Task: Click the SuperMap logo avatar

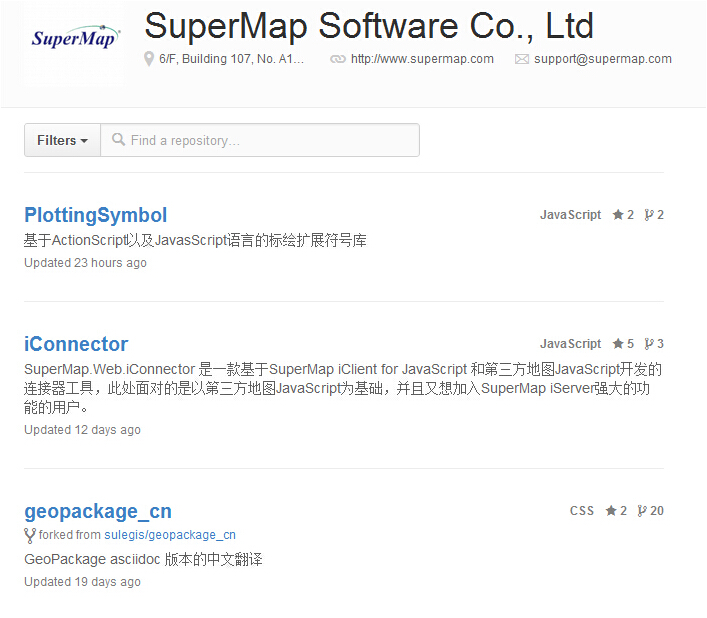Action: [x=75, y=39]
